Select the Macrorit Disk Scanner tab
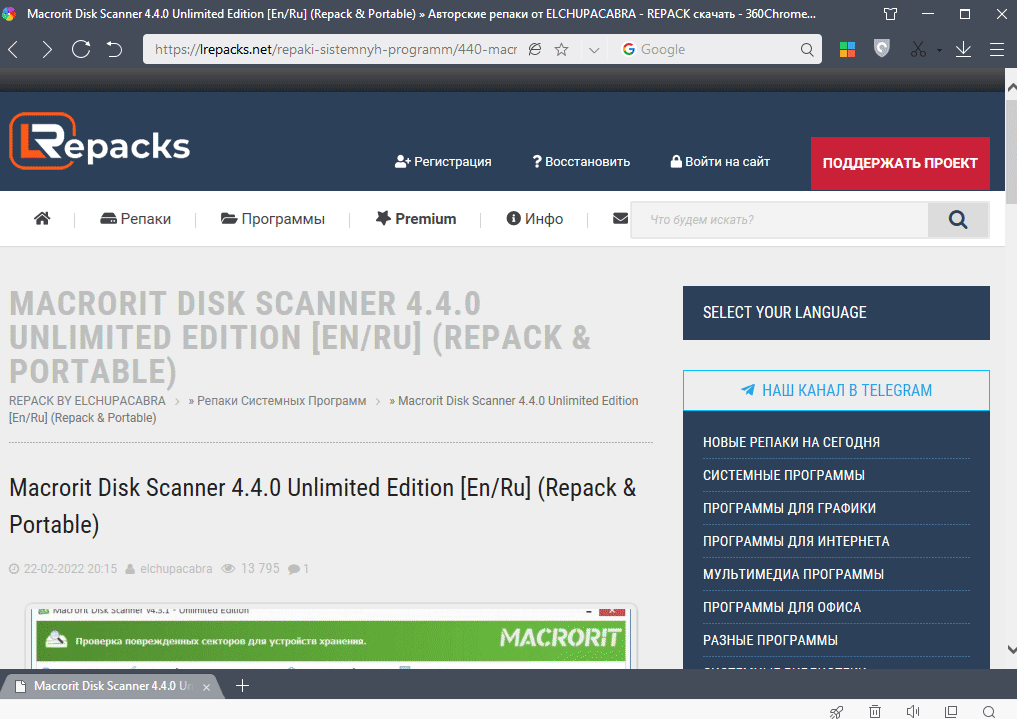1017x719 pixels. pos(112,686)
